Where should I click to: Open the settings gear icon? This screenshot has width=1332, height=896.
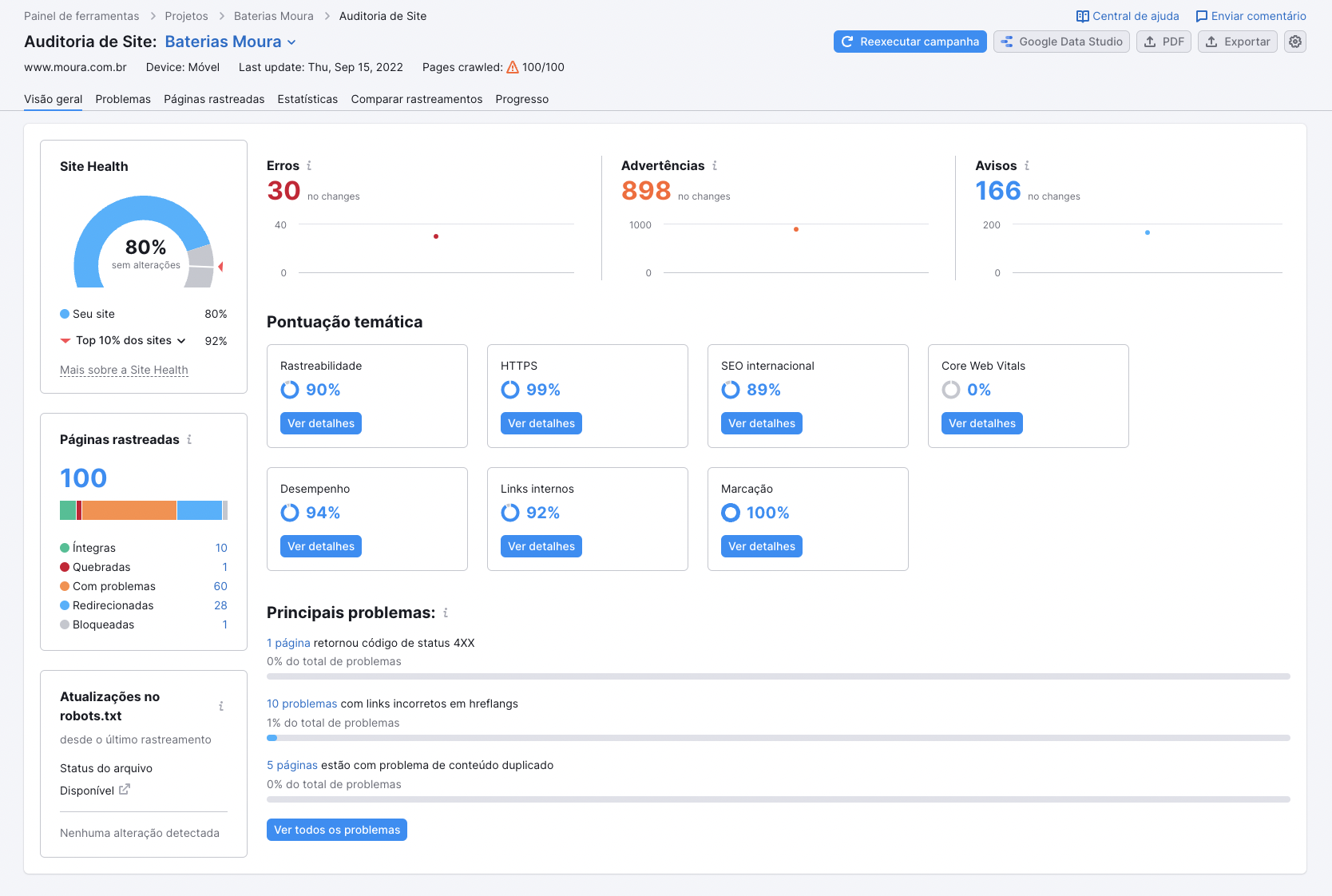pos(1295,42)
